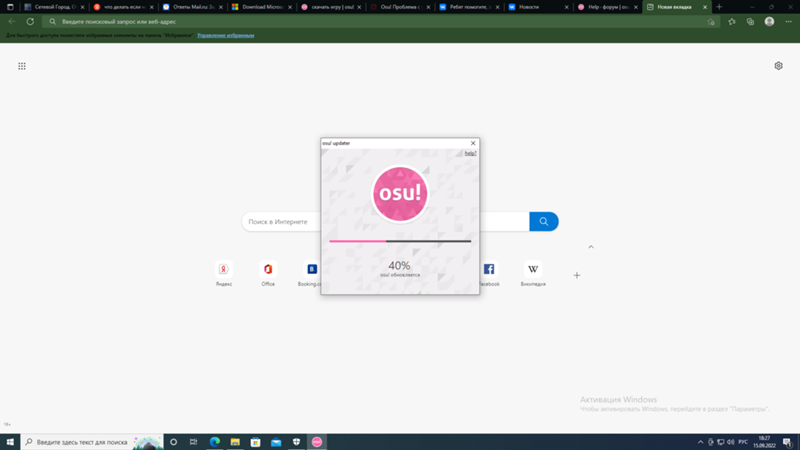
Task: Open the taskbar clock and date
Action: (764, 442)
